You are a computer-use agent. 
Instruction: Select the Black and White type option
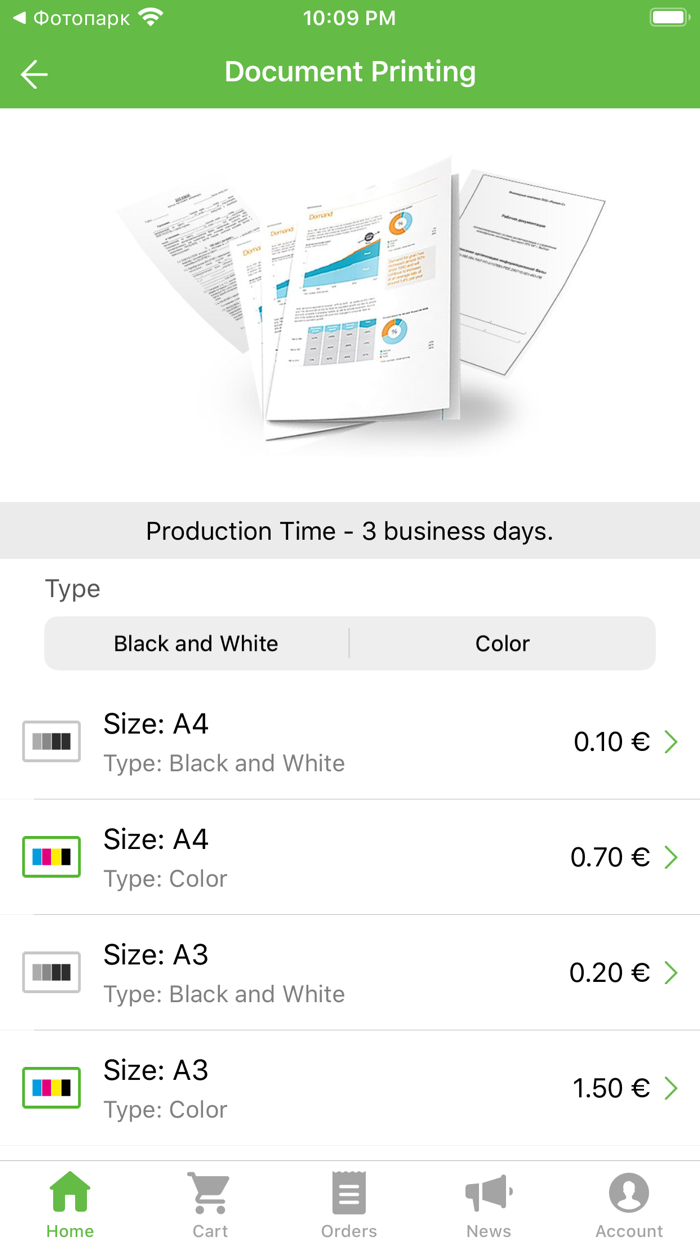point(196,643)
